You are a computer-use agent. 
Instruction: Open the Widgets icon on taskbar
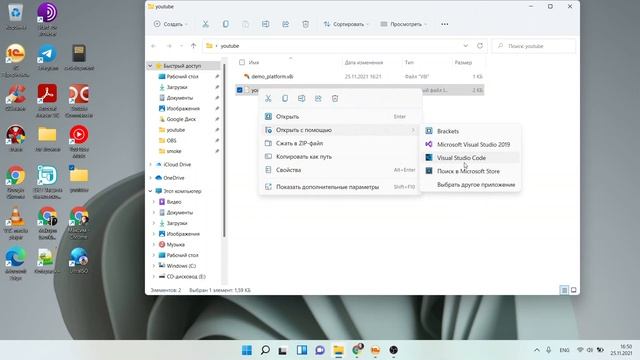click(302, 350)
